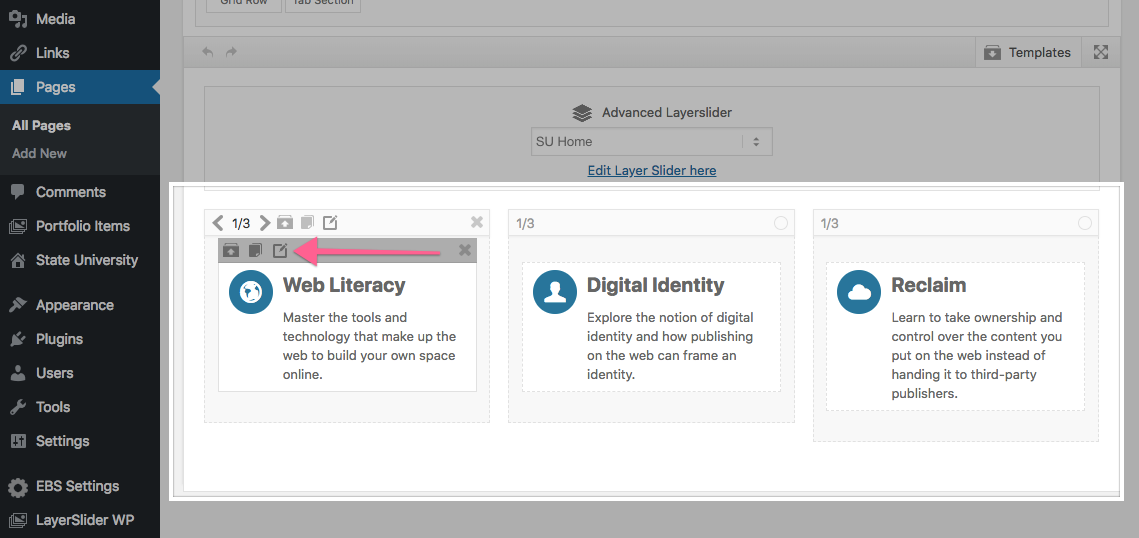
Task: Delete the first 1/3 column X
Action: (x=477, y=222)
